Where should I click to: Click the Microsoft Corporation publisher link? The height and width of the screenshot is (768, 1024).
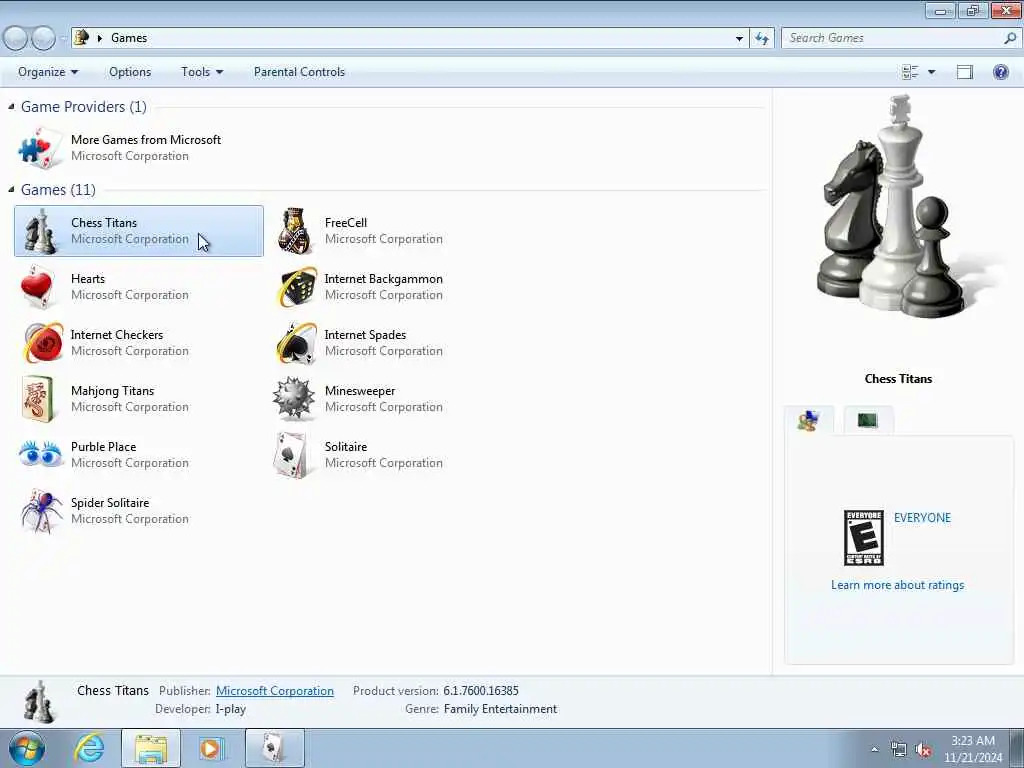click(x=274, y=690)
